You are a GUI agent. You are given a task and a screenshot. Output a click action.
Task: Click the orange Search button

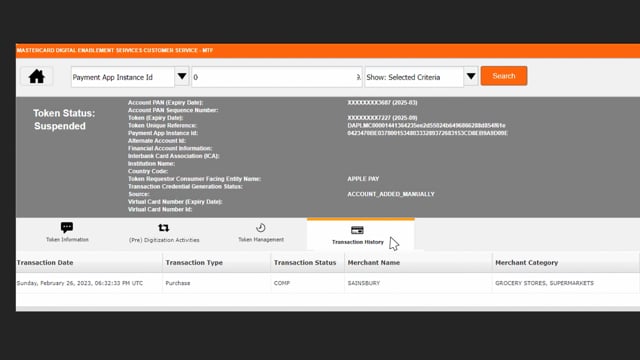pyautogui.click(x=504, y=76)
